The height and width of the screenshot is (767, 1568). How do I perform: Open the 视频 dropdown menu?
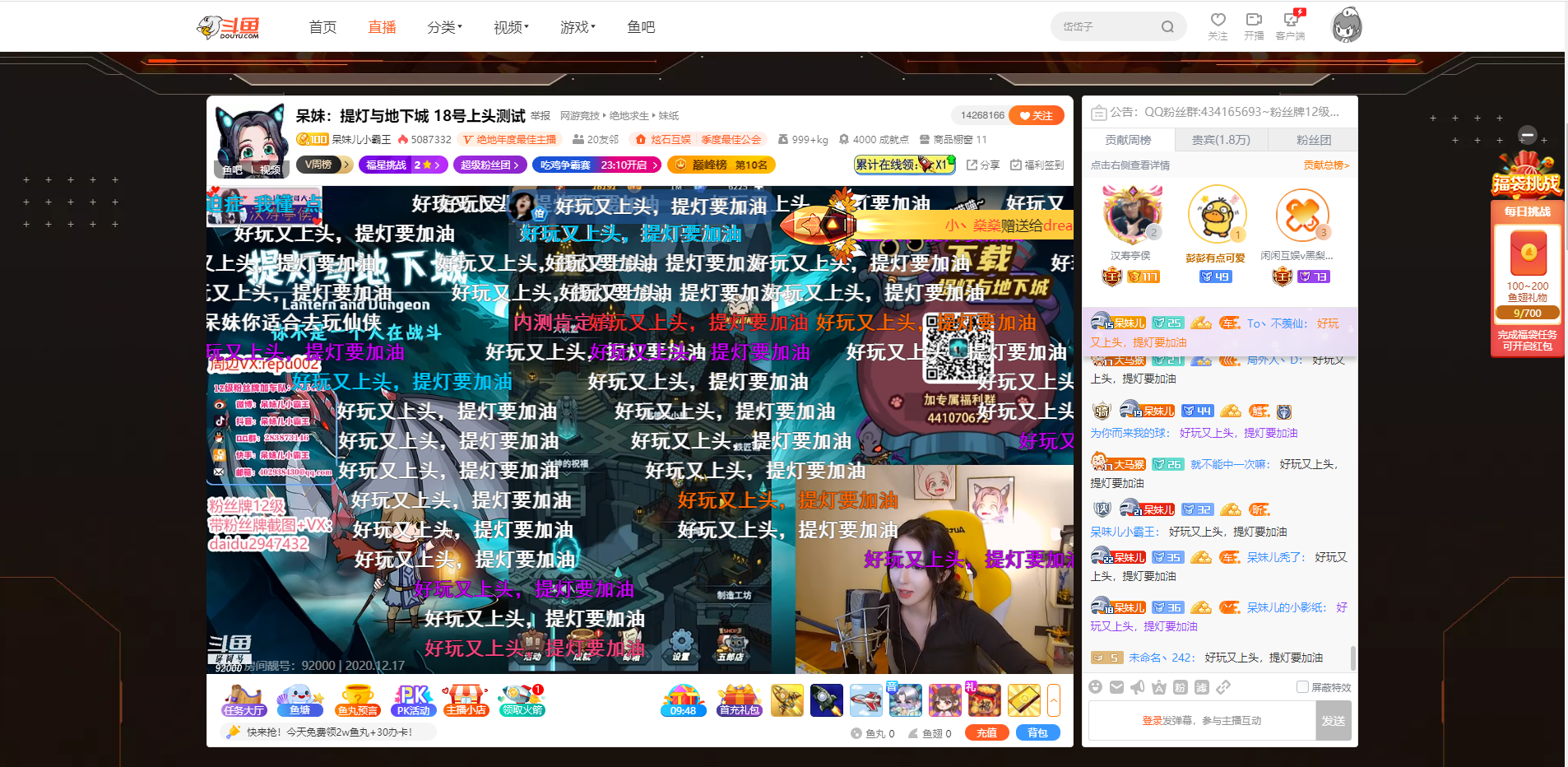[511, 27]
